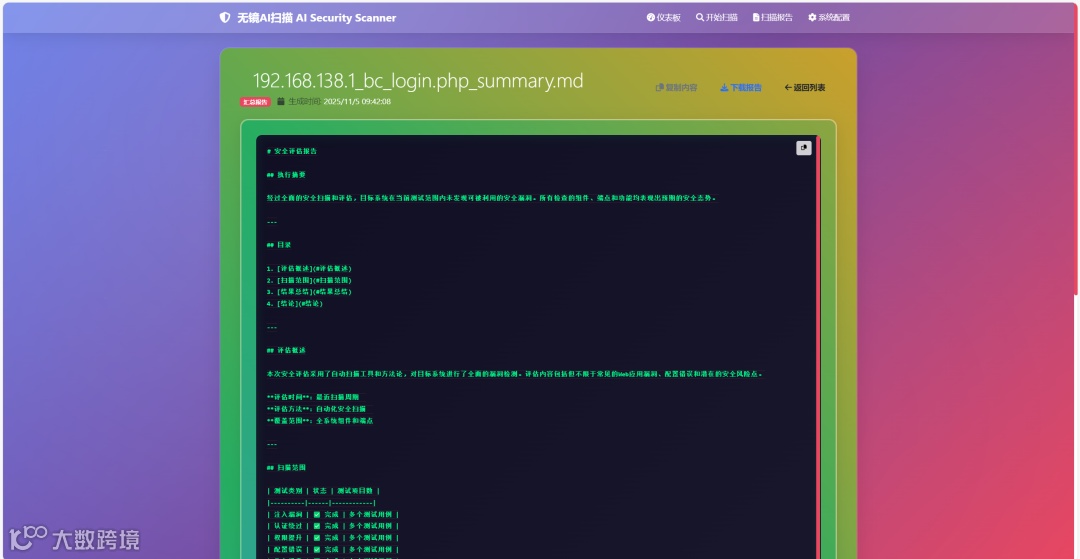Click the '## 目录' heading line
Screen dimensions: 1080x559
279,244
